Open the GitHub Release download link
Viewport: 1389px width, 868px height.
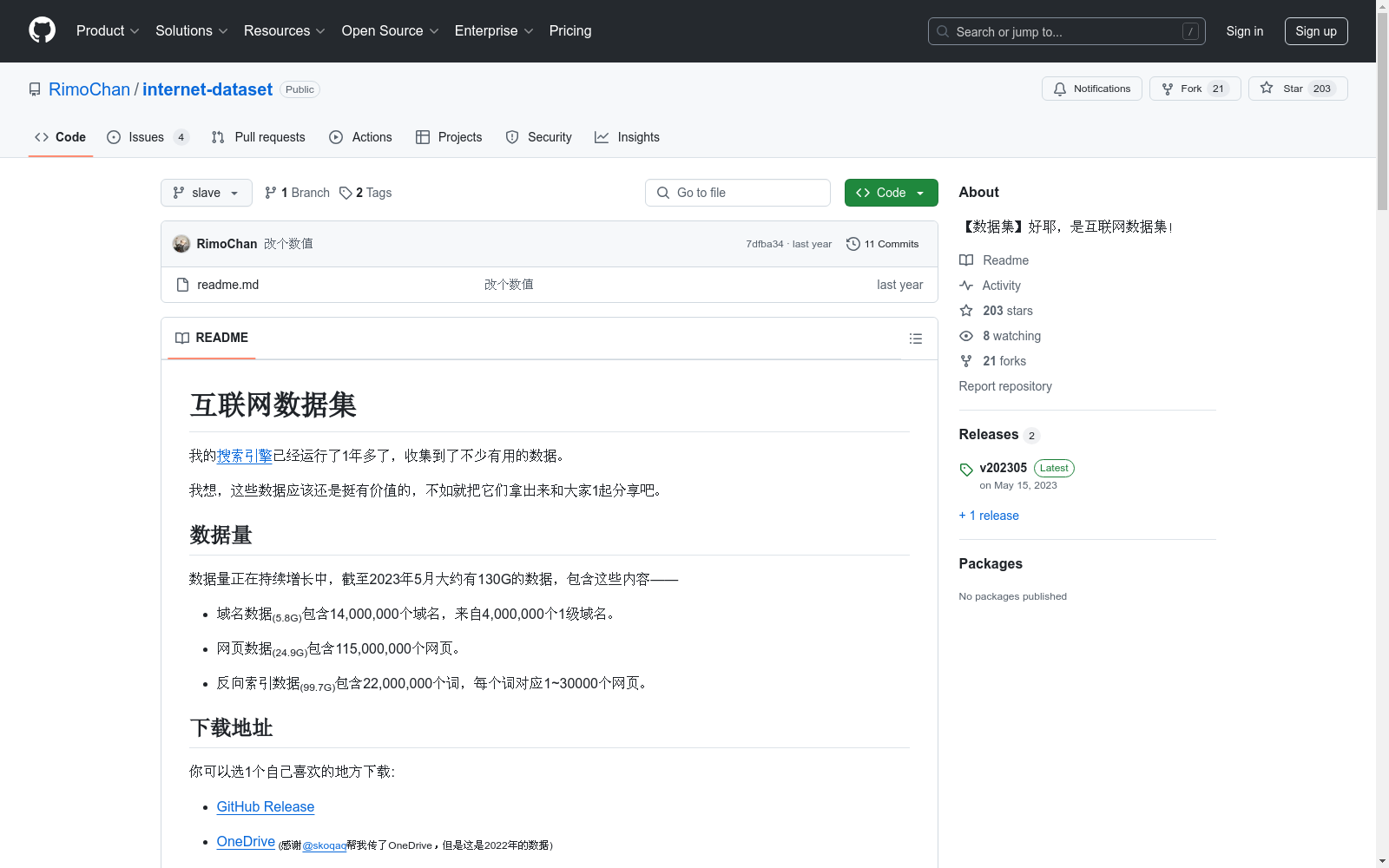[266, 806]
